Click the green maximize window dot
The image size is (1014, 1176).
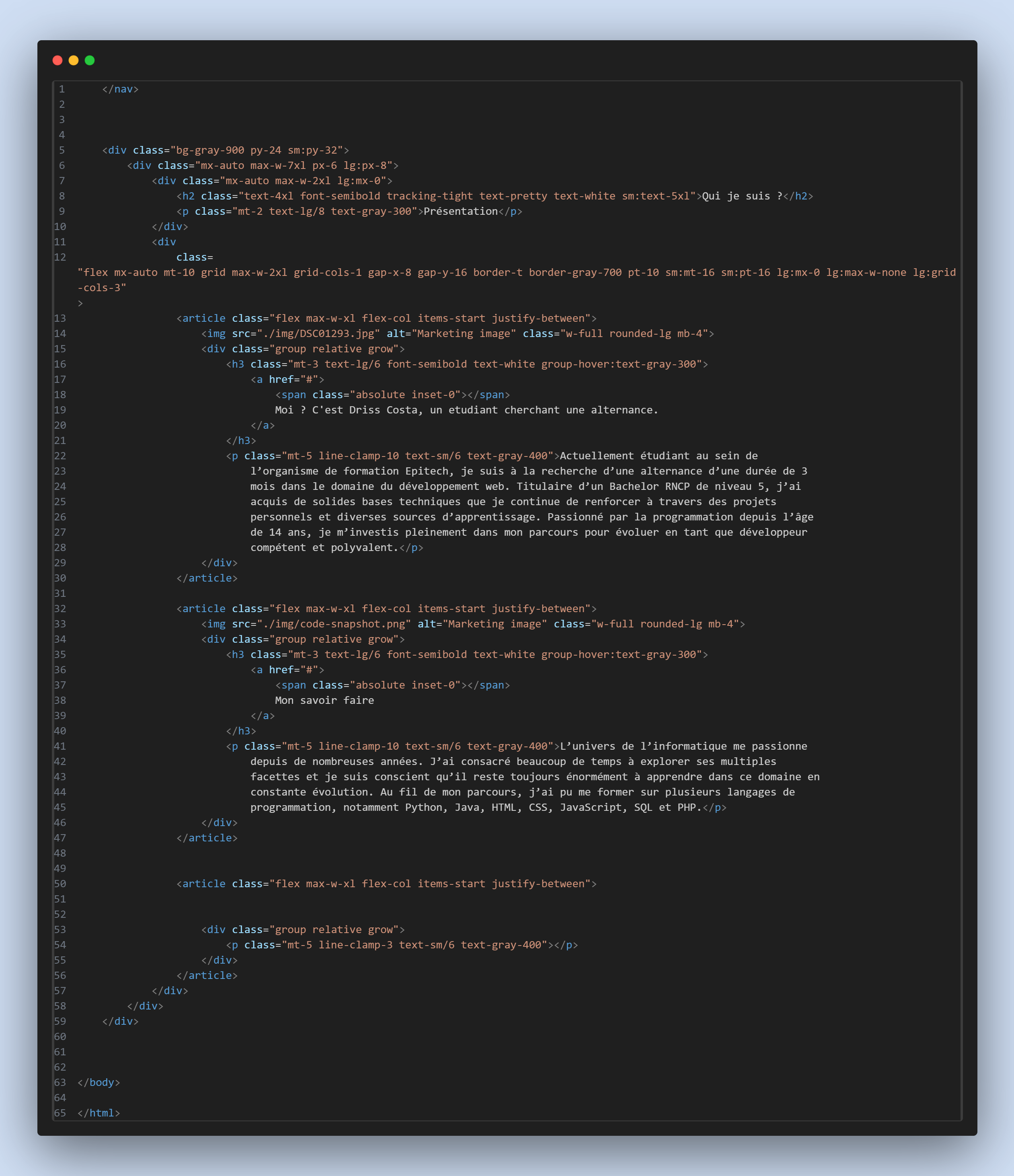point(90,60)
